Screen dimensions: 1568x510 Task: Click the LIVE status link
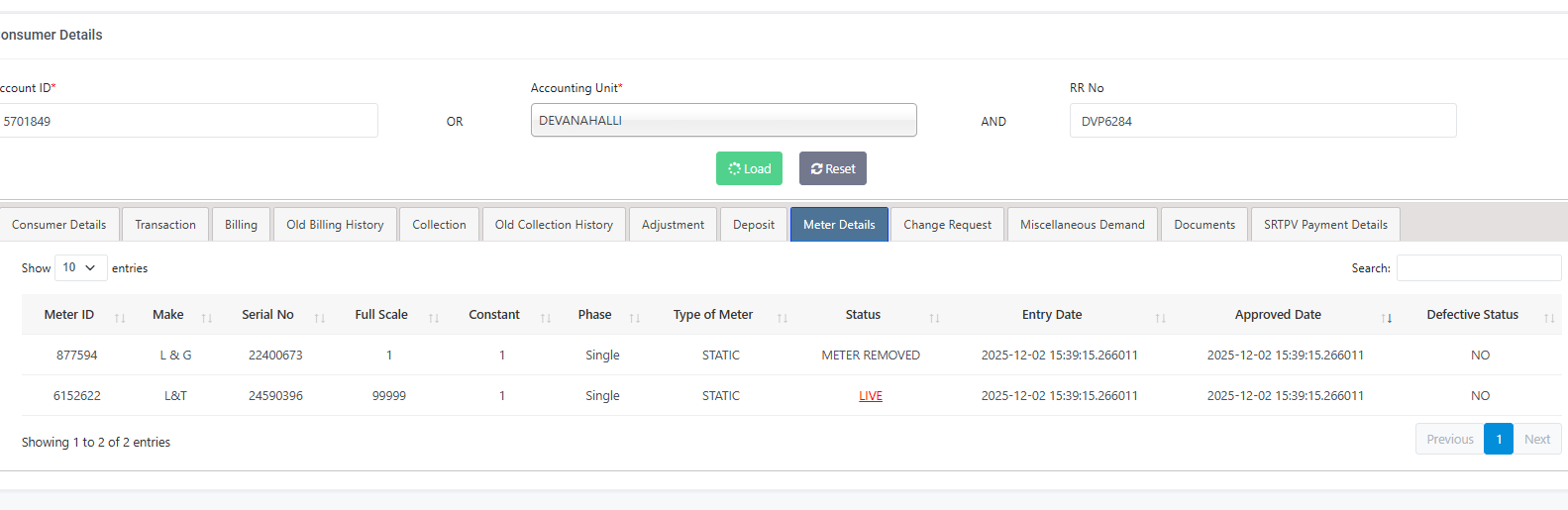tap(871, 396)
